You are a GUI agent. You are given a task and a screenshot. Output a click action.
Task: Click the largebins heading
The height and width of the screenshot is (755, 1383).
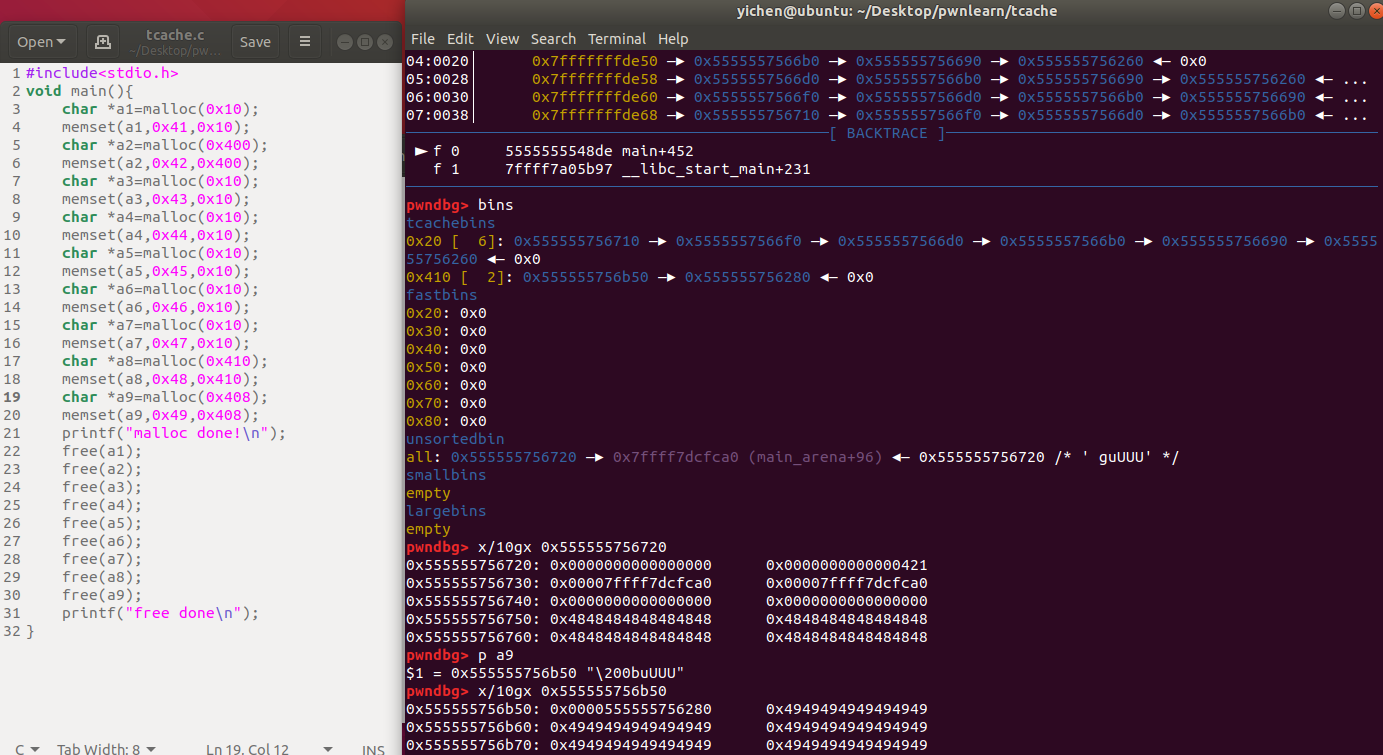pyautogui.click(x=446, y=511)
